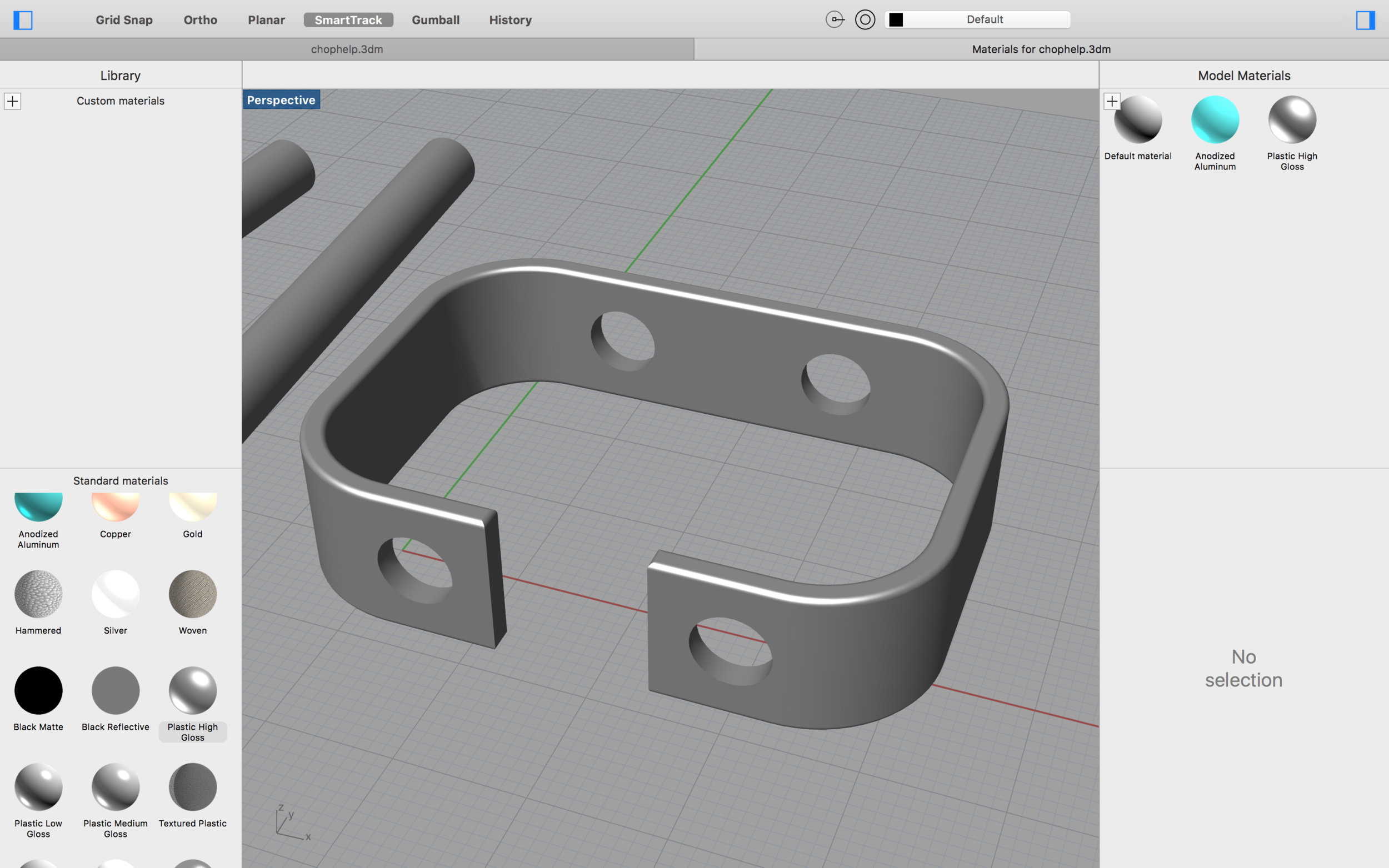Choose the Textured Plastic material
This screenshot has height=868, width=1389.
click(x=193, y=786)
